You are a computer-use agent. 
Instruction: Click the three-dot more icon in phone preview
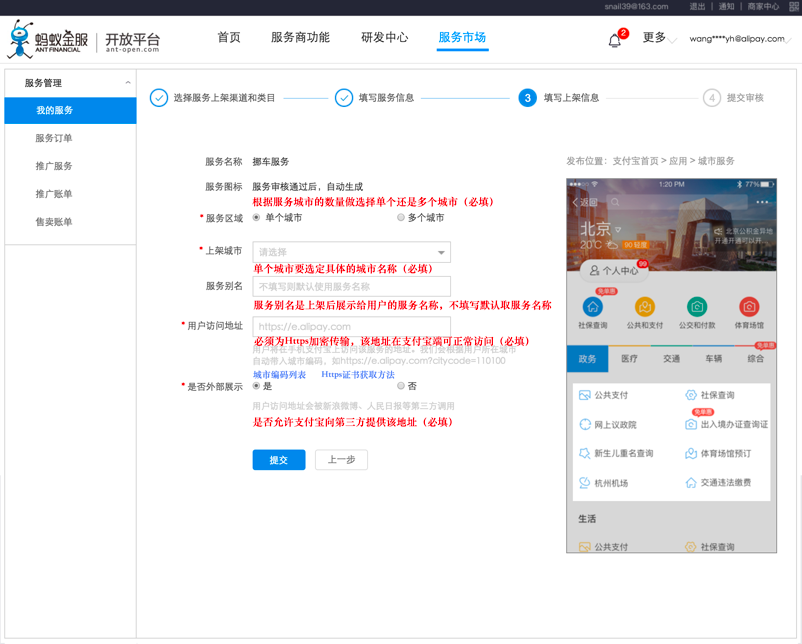pos(762,202)
